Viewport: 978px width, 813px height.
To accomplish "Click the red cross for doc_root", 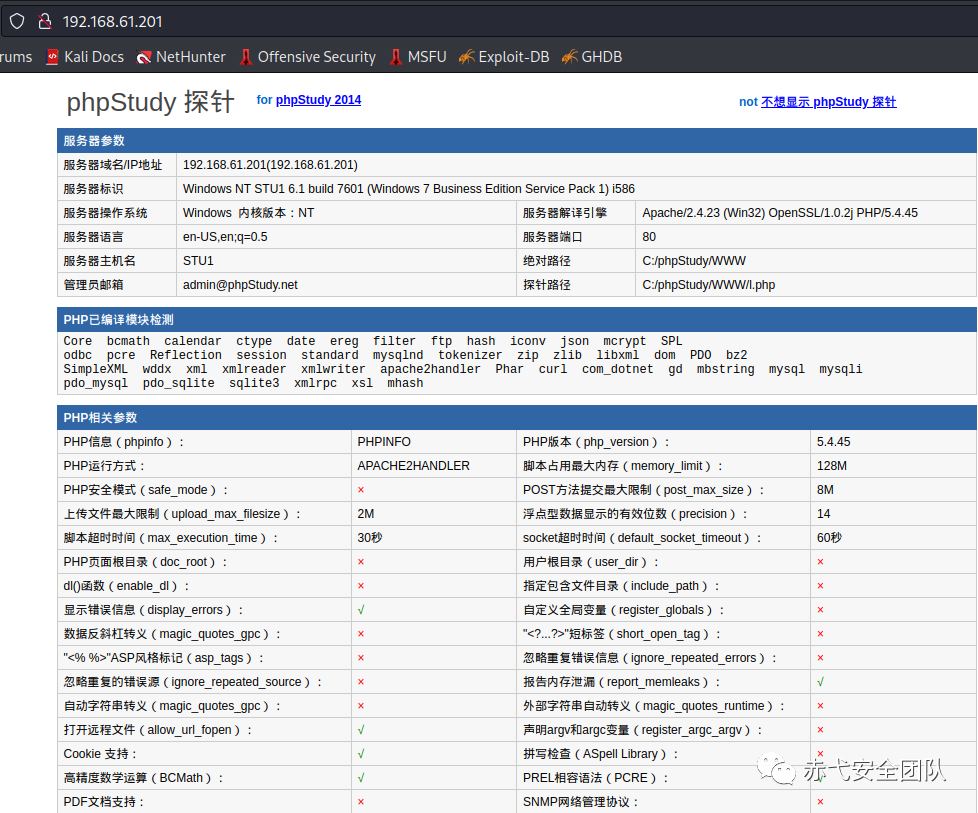I will point(361,562).
